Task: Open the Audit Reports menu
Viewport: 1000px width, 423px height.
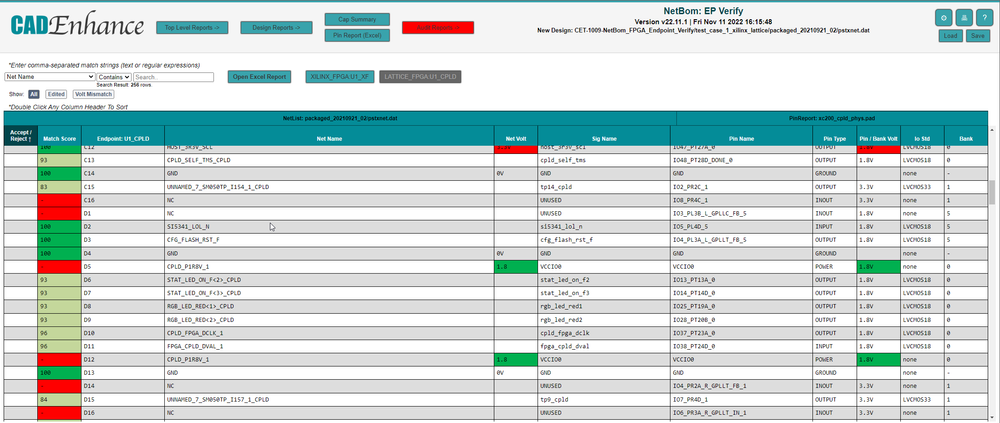Action: pyautogui.click(x=438, y=27)
